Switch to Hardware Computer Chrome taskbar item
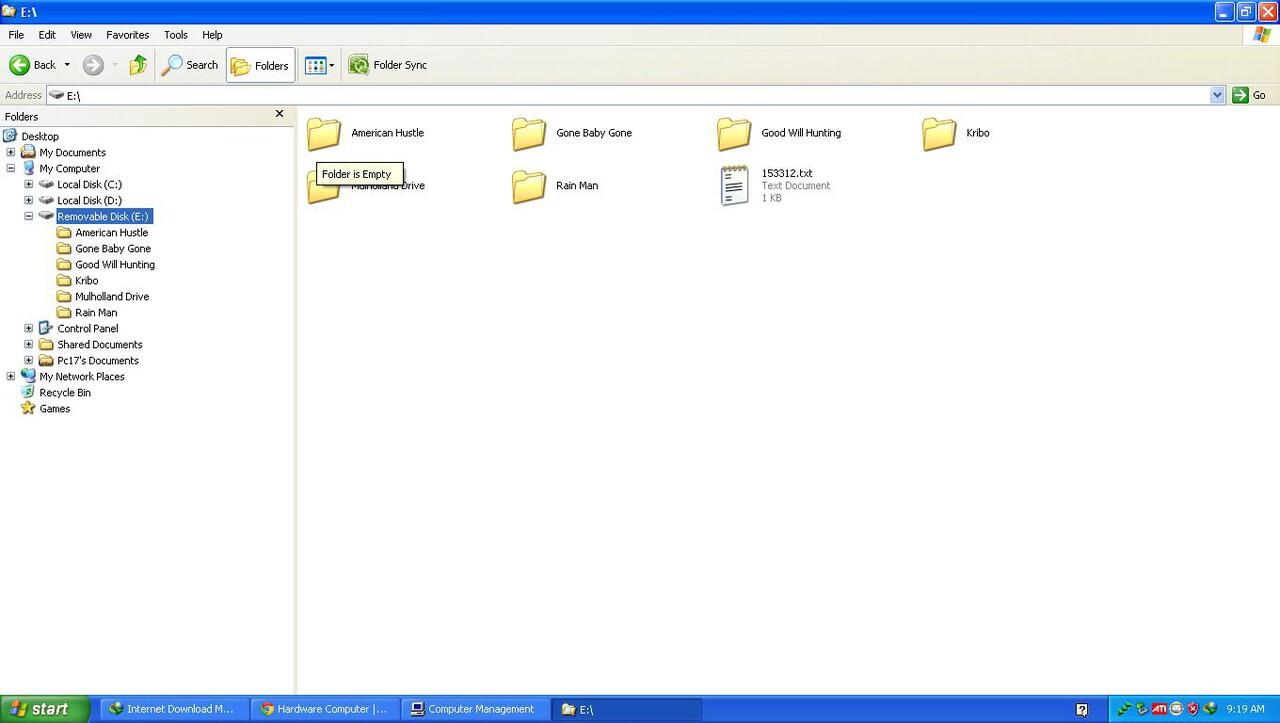This screenshot has height=723, width=1280. (324, 709)
